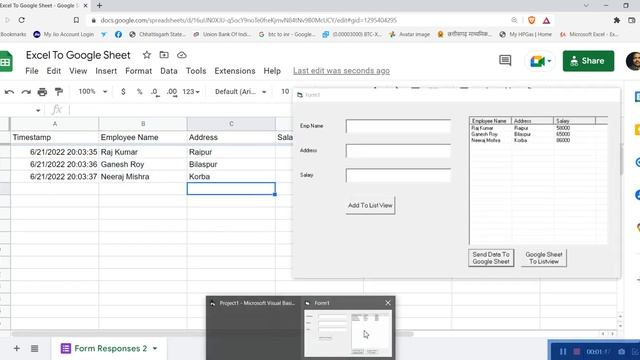Open comment history icon
640x360 pixels.
pyautogui.click(x=505, y=61)
